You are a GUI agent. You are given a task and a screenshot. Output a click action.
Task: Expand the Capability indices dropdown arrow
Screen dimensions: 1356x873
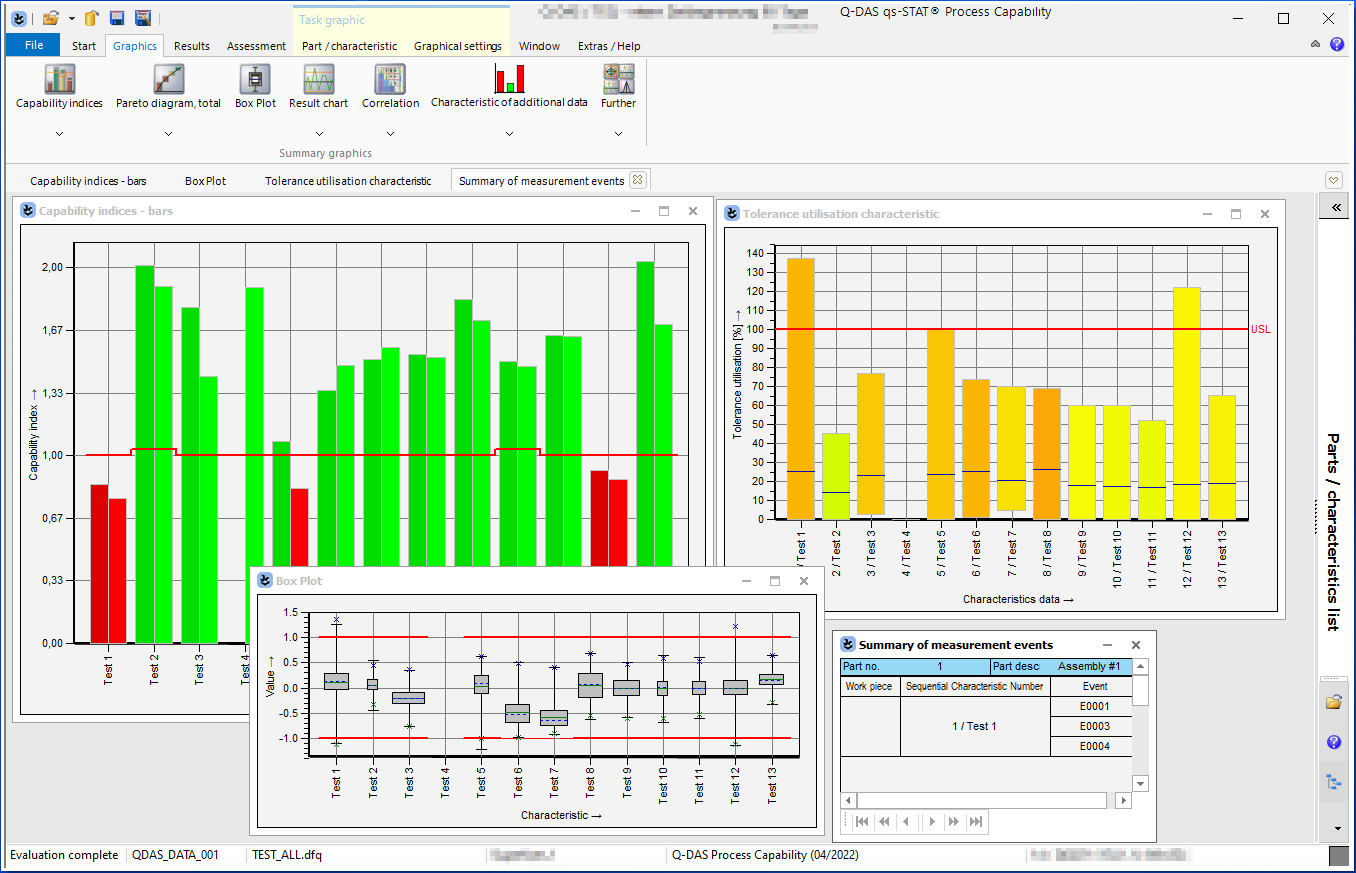click(59, 133)
